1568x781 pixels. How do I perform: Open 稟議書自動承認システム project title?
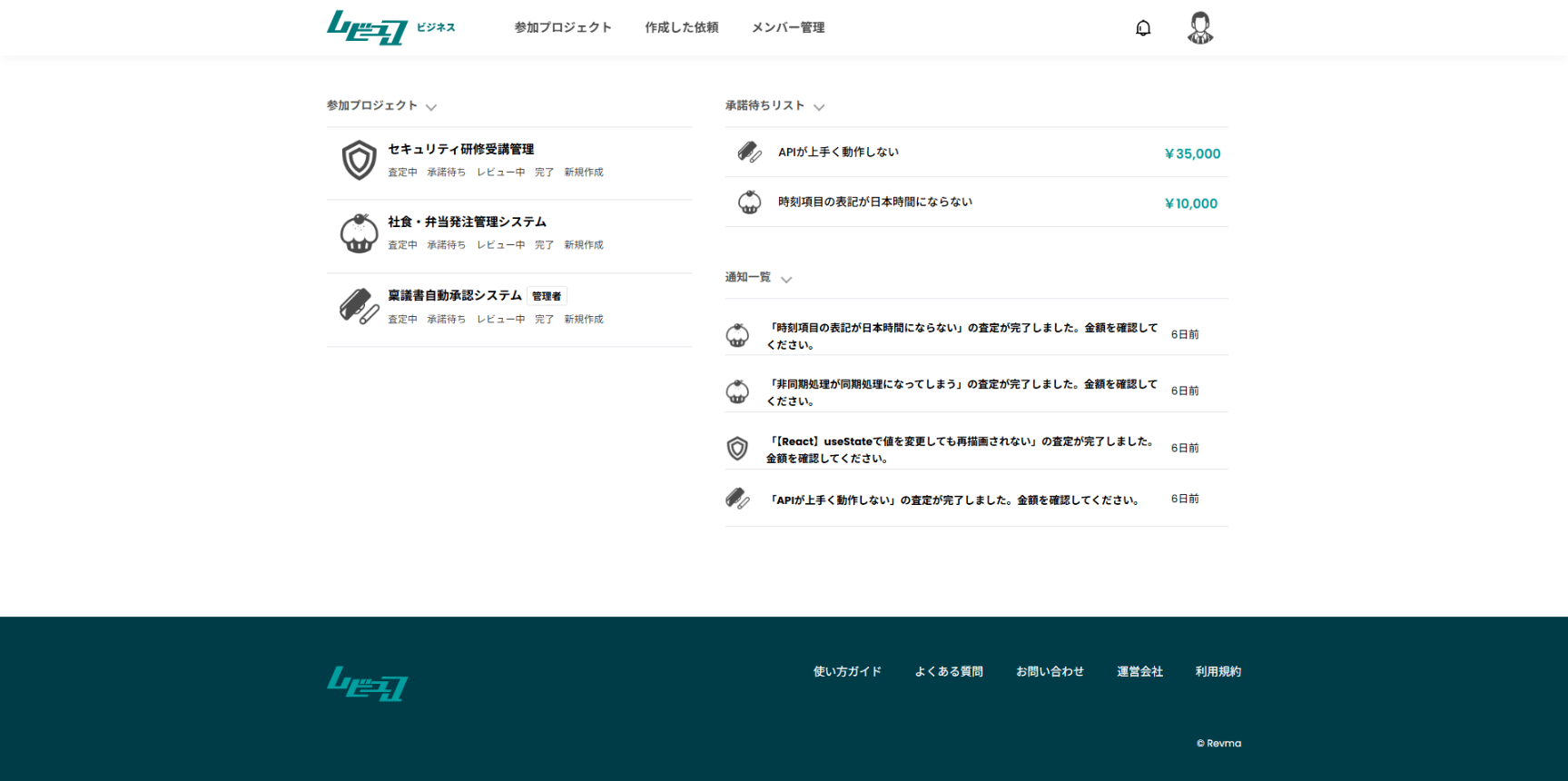tap(455, 295)
